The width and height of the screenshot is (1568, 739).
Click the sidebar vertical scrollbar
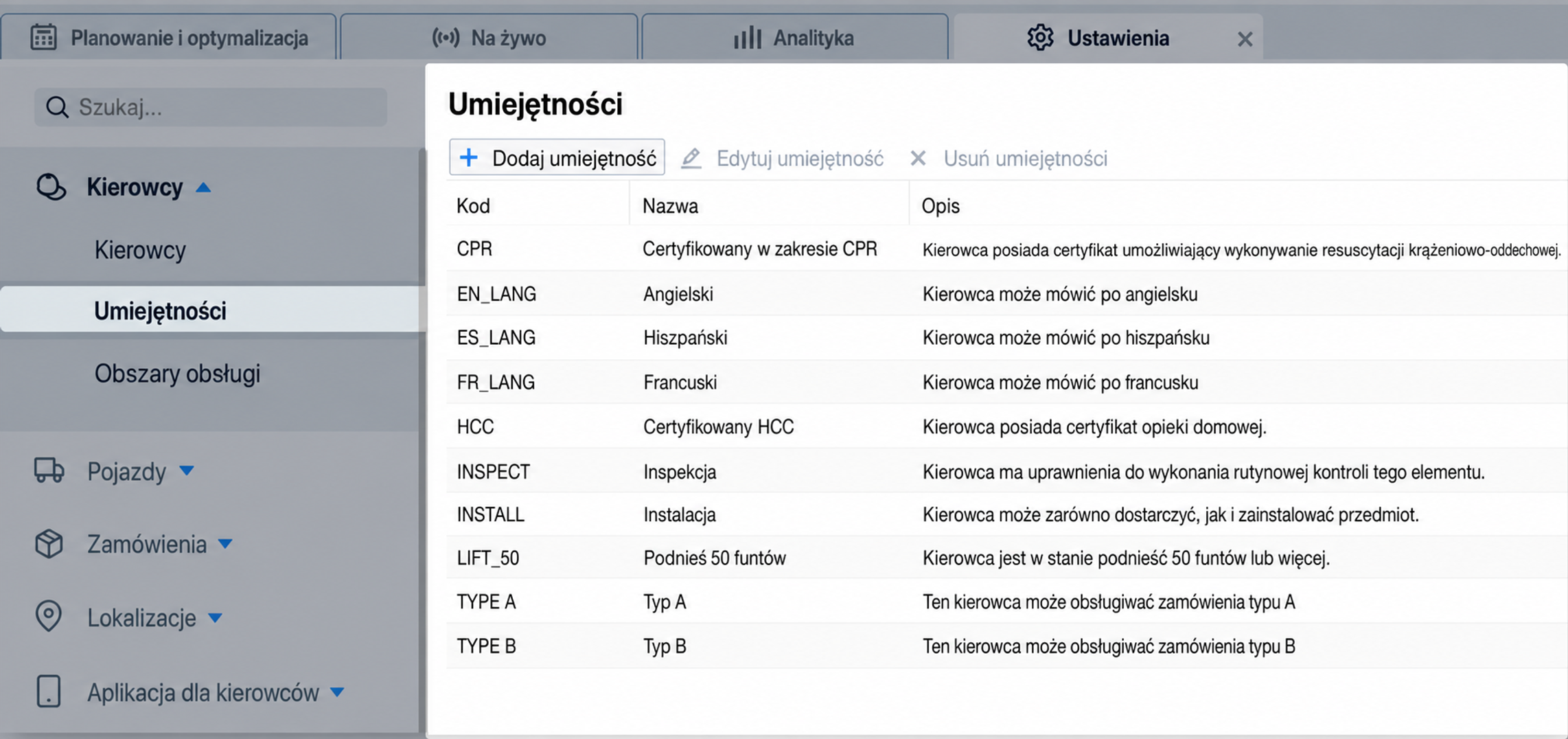[x=422, y=440]
